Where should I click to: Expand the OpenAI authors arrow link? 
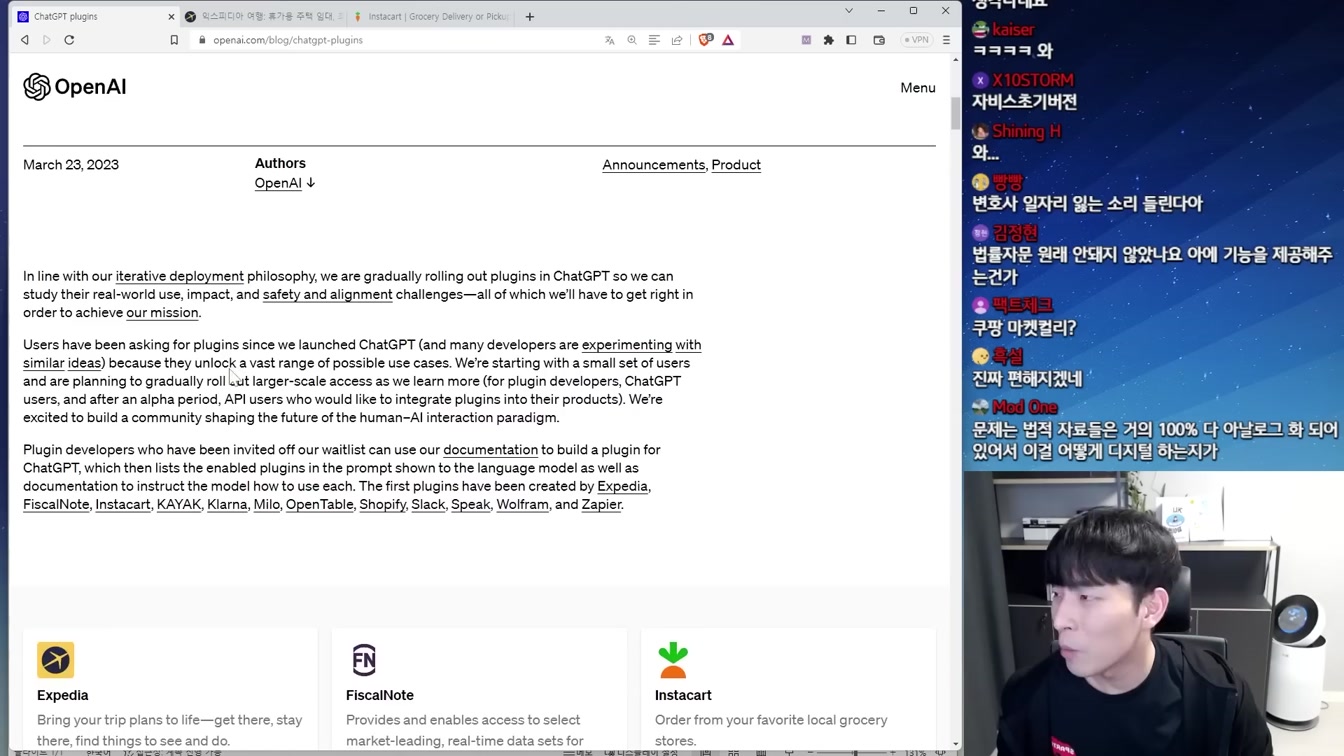(x=285, y=183)
